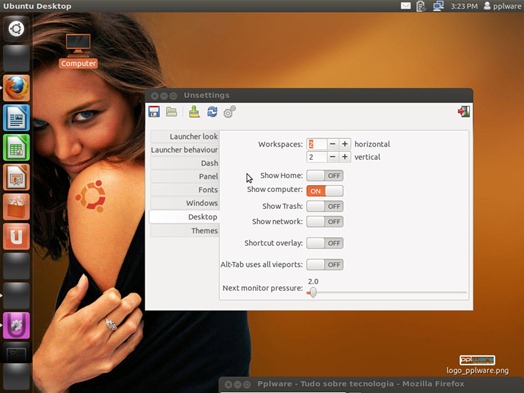This screenshot has height=393, width=524.
Task: Open LibreOffice Calc from launcher
Action: coord(16,147)
